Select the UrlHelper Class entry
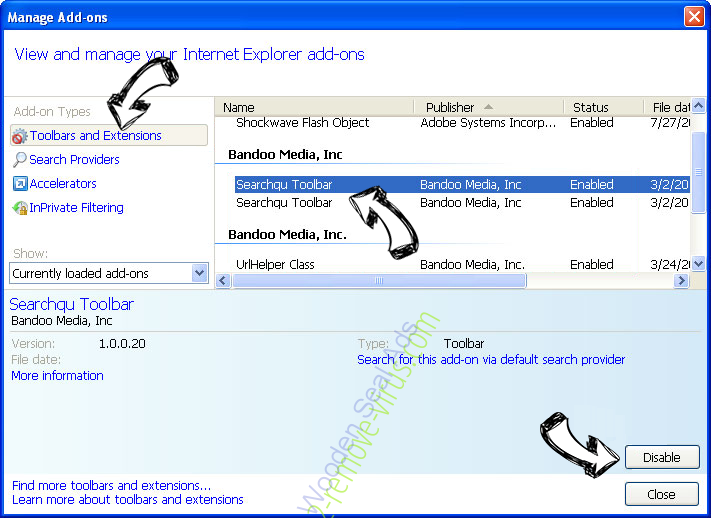This screenshot has width=711, height=518. point(275,265)
